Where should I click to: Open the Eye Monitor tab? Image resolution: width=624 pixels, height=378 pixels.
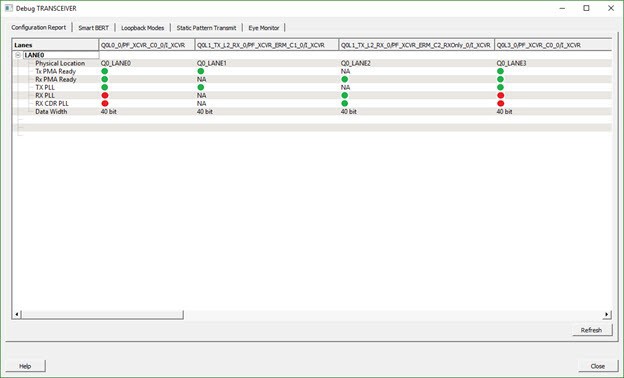(264, 28)
